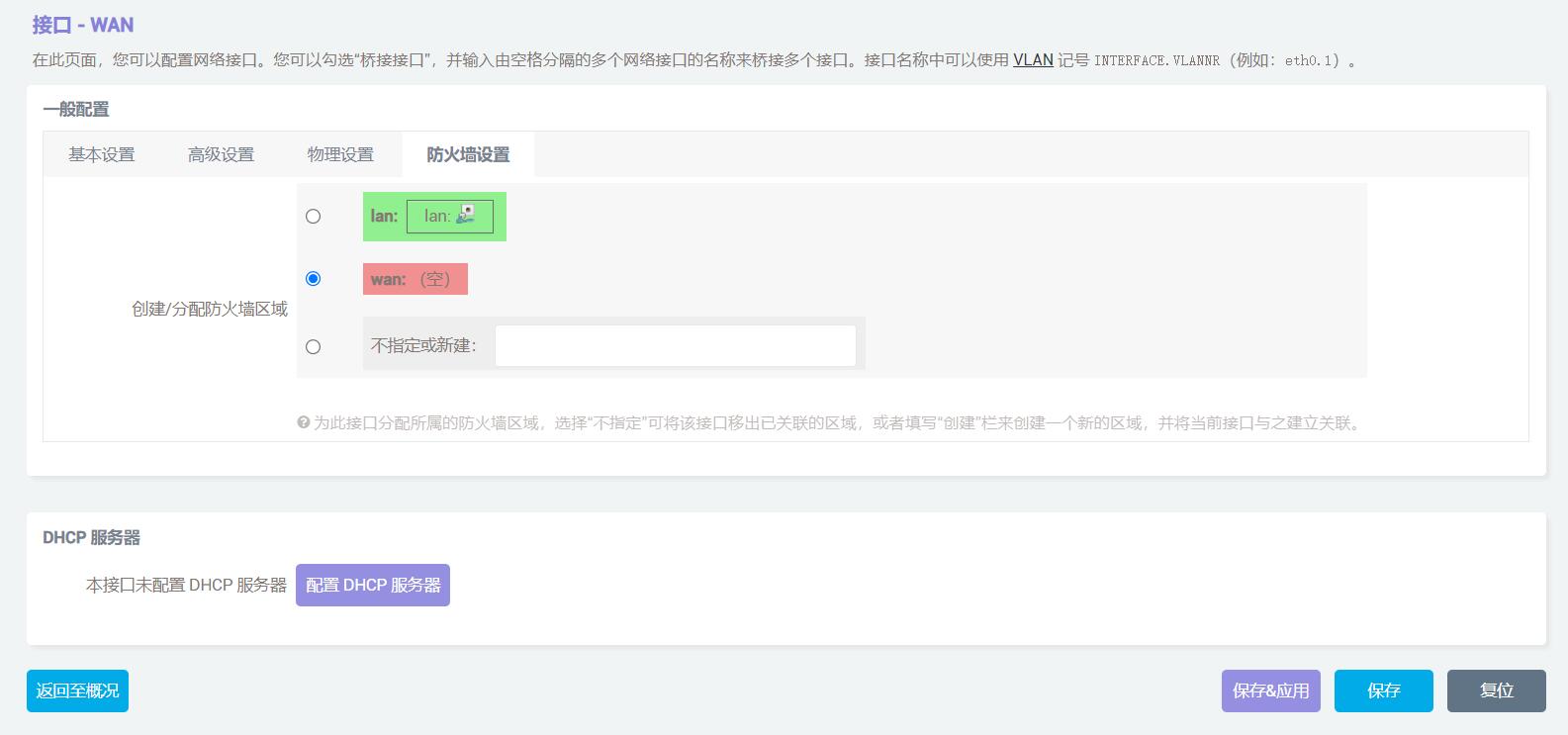Click 配置 DHCP 服务器 button

coord(373,586)
